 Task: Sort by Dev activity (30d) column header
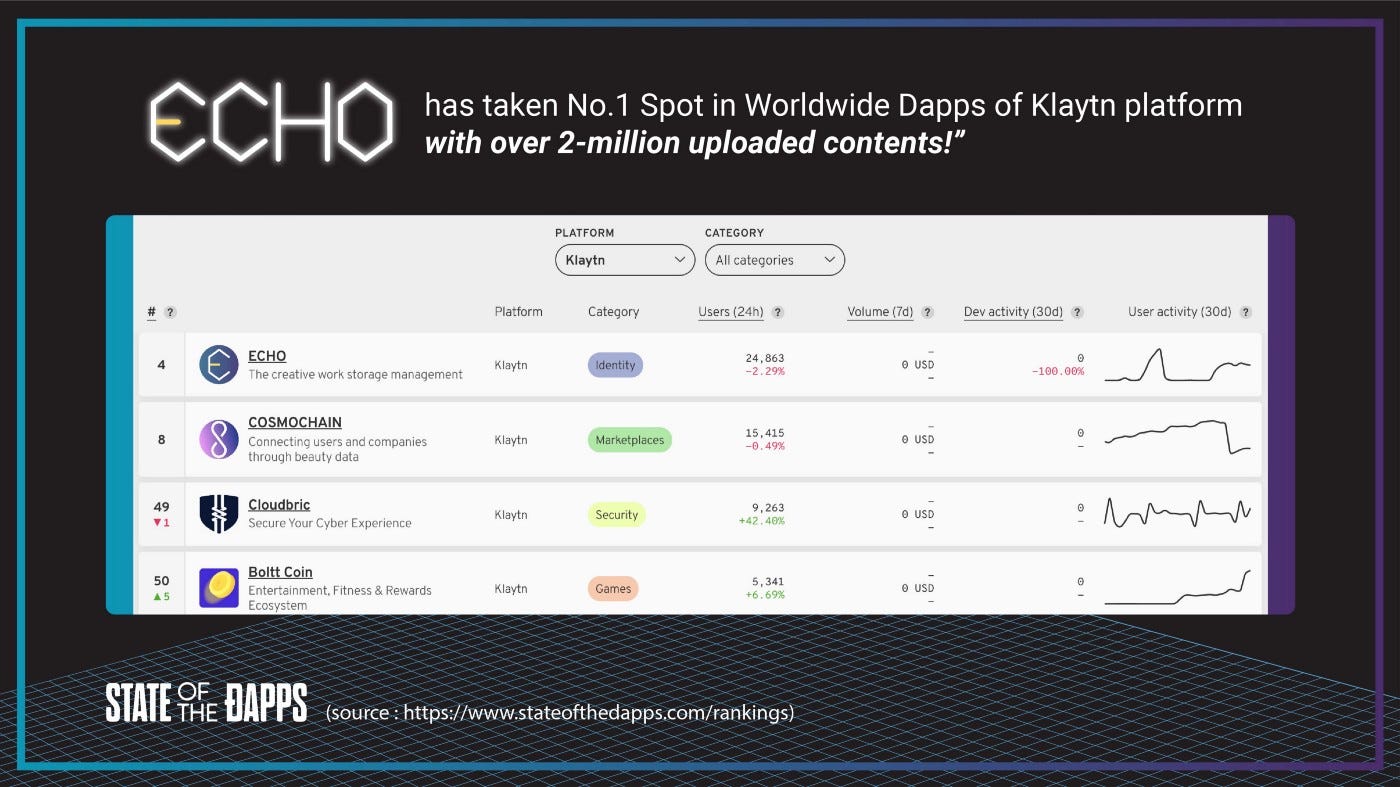[x=1013, y=312]
